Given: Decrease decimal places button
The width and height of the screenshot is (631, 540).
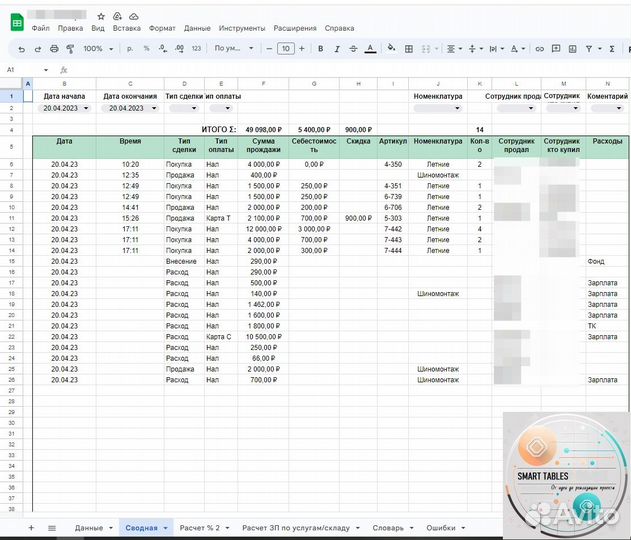Looking at the screenshot, I should point(163,49).
